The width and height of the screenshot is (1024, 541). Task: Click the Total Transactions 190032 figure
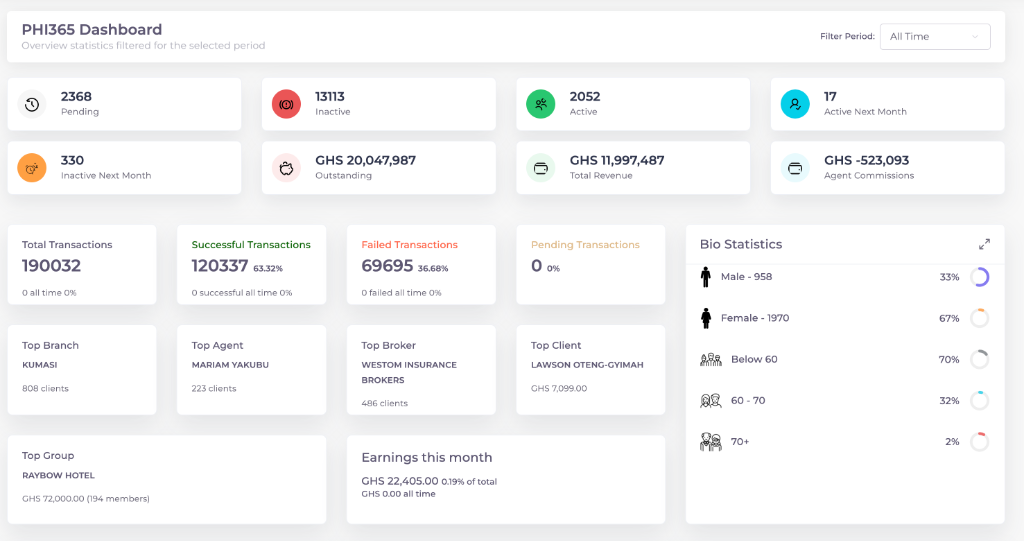[x=52, y=266]
